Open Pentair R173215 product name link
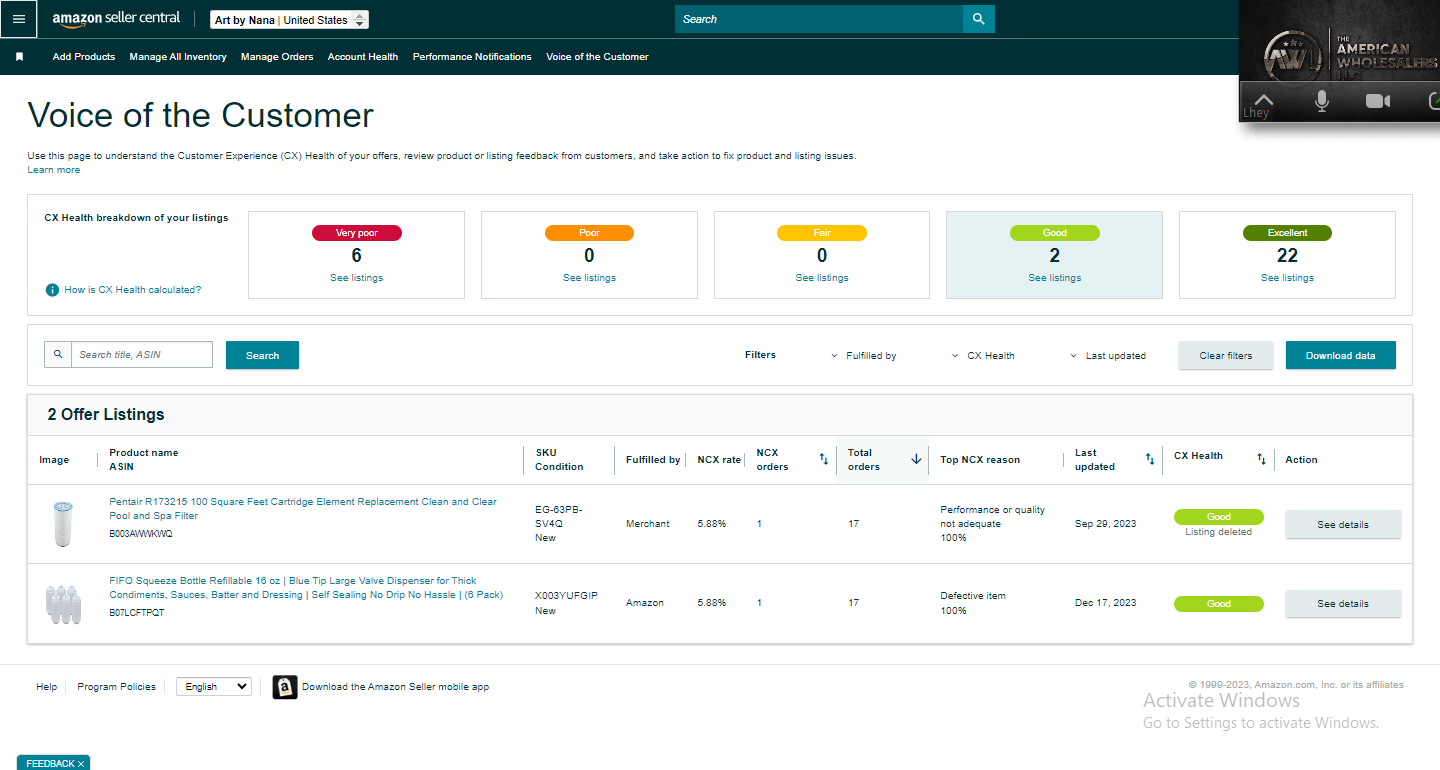This screenshot has height=770, width=1440. pos(303,509)
